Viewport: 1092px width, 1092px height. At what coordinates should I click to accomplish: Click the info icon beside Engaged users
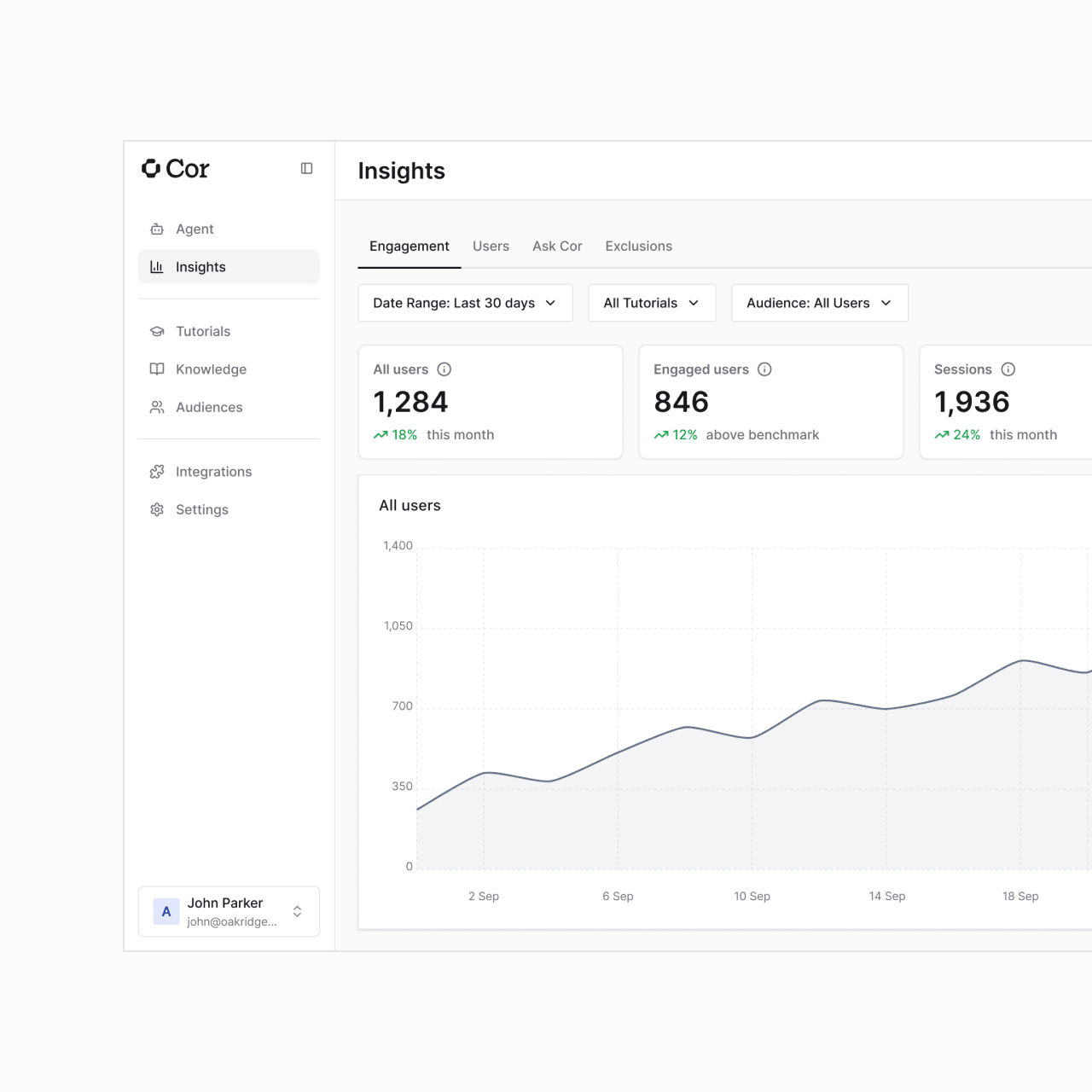765,369
